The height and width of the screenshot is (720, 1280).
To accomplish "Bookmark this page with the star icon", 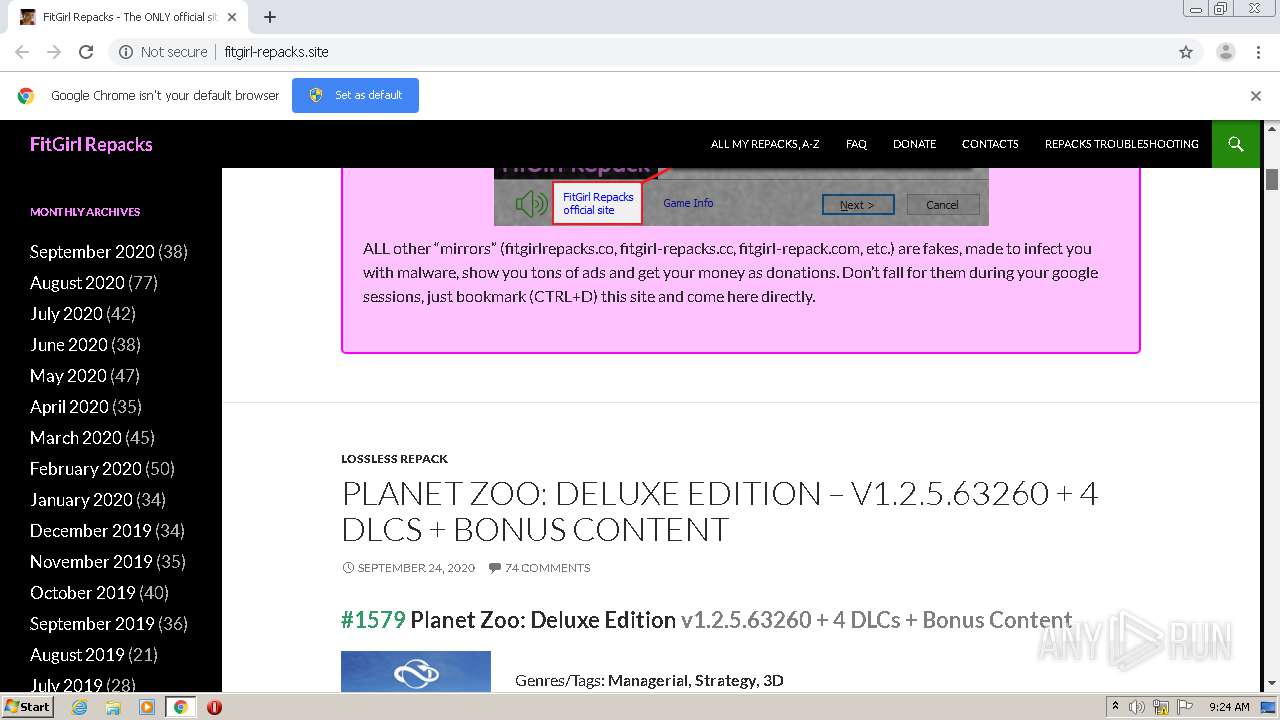I will coord(1186,52).
